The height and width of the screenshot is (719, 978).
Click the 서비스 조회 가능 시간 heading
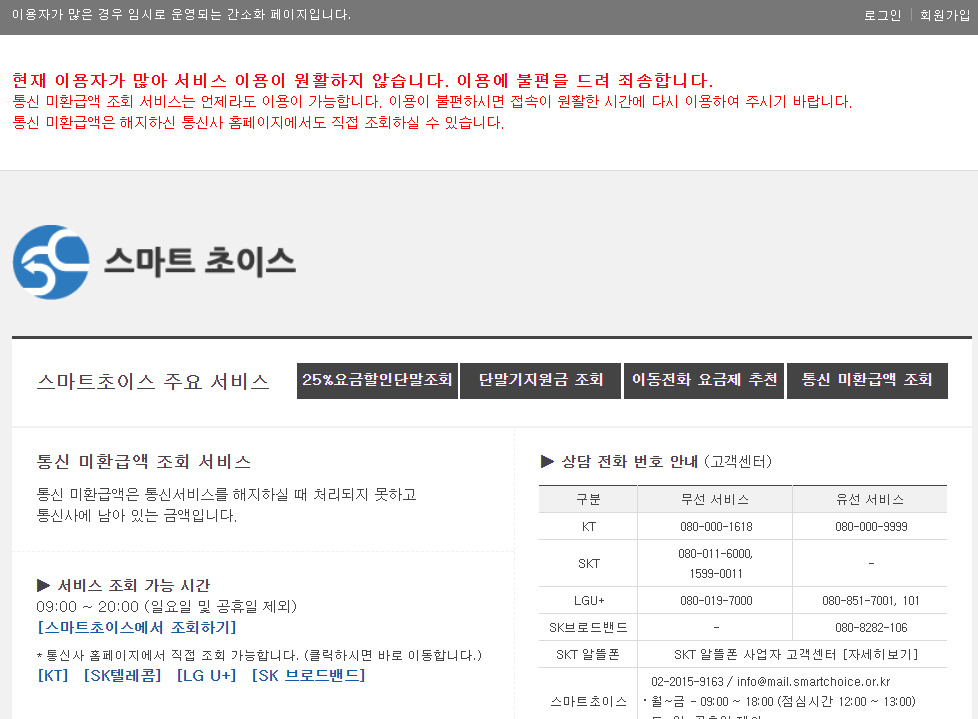[133, 586]
